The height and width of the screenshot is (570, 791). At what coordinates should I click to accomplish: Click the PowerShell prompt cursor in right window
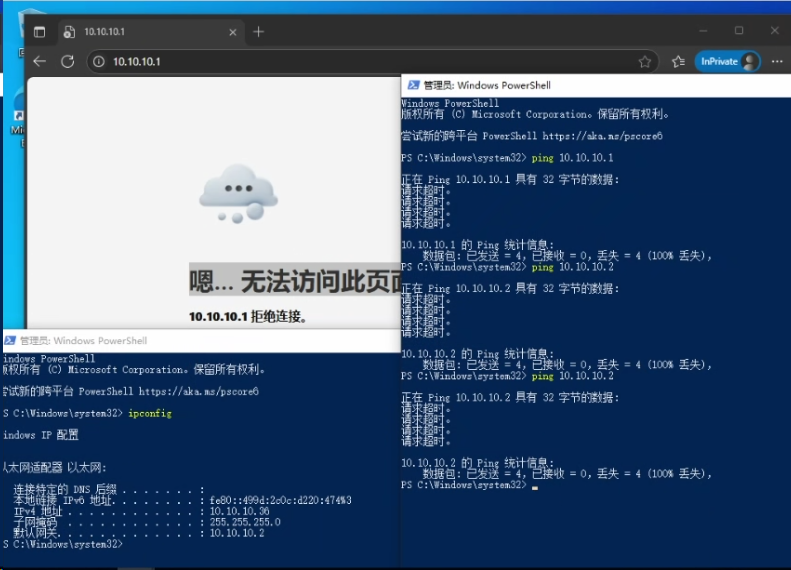click(535, 485)
